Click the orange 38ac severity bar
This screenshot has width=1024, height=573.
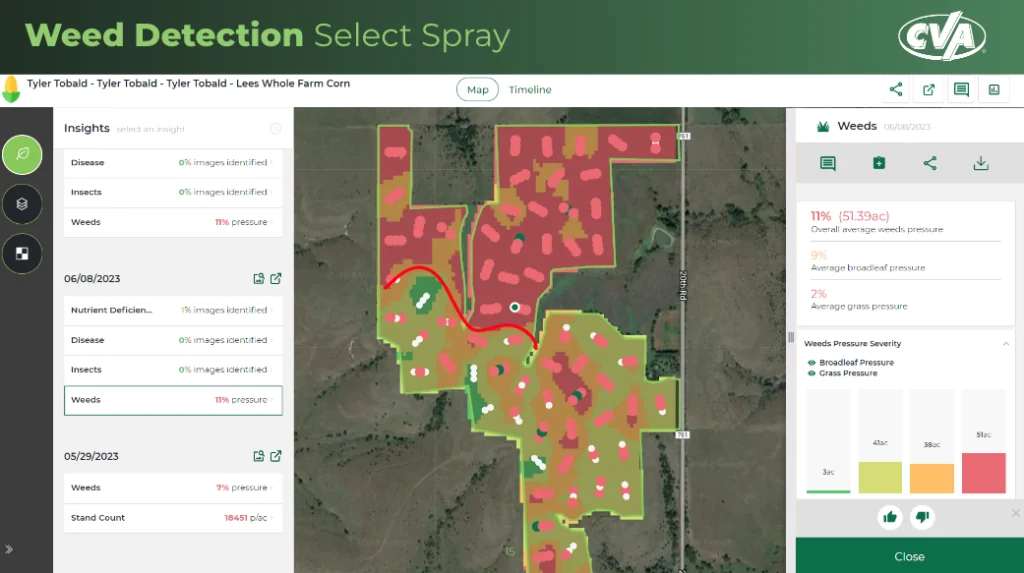tap(932, 479)
